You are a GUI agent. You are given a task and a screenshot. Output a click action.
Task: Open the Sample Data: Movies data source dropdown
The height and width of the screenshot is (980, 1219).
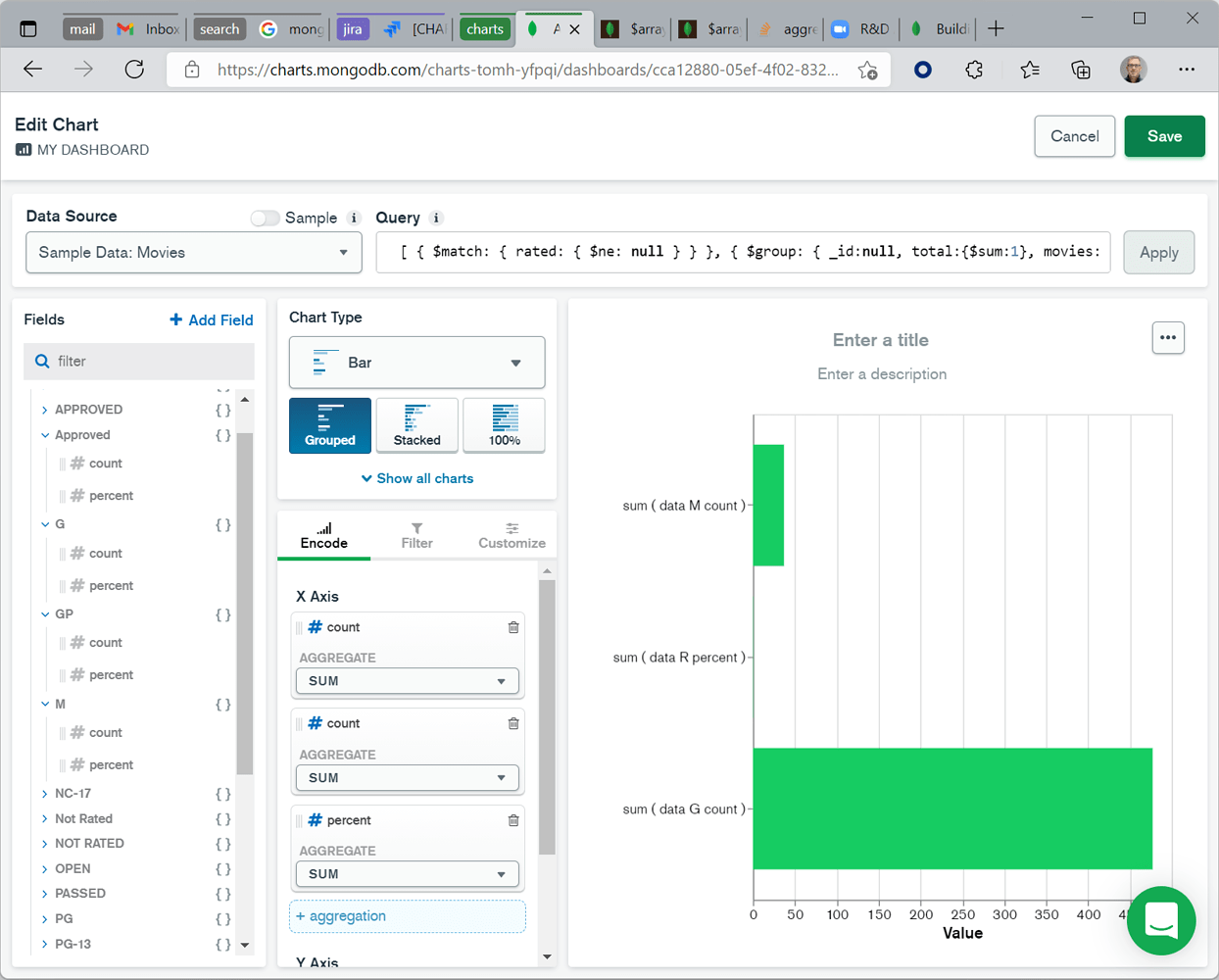tap(193, 252)
